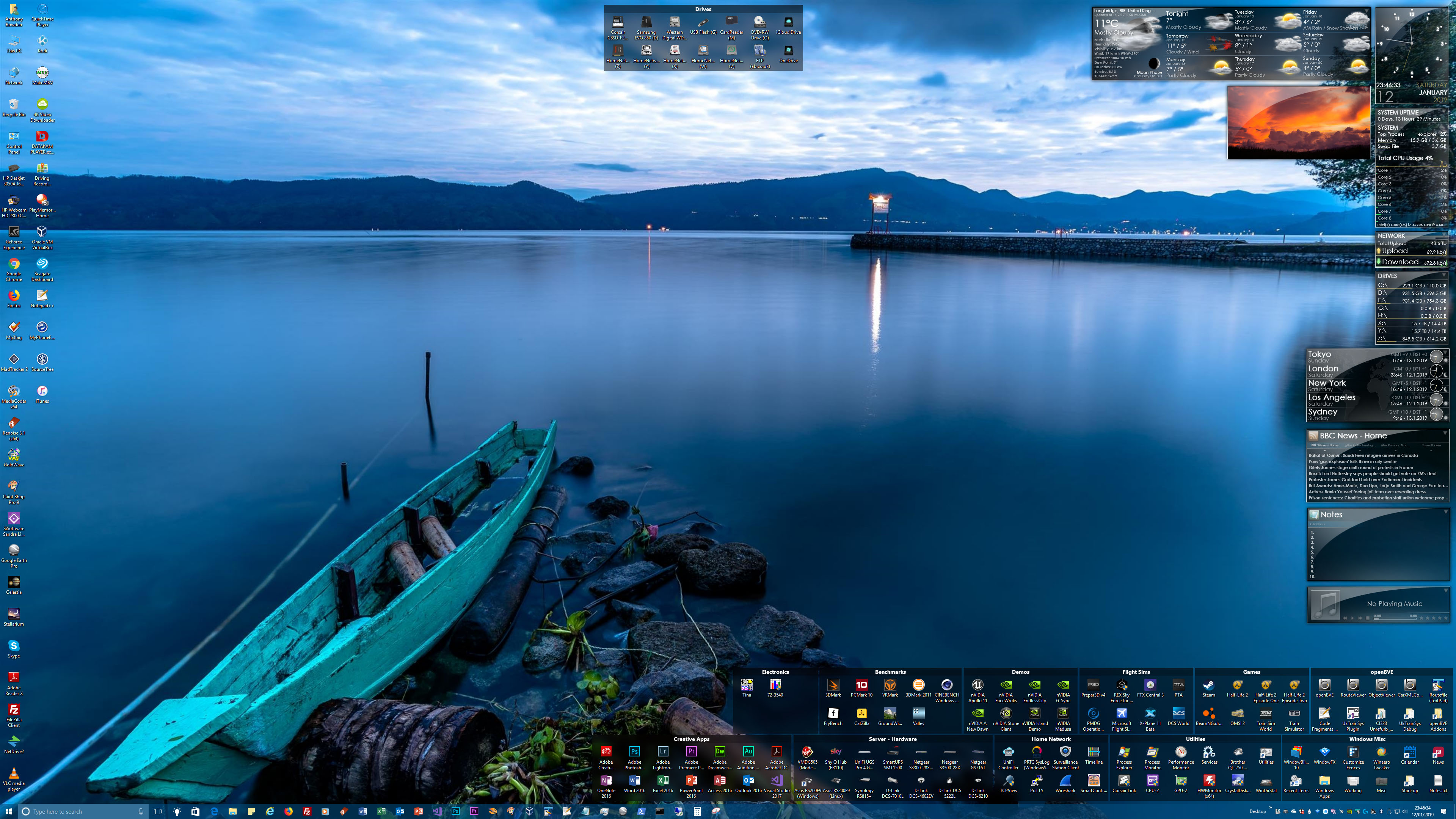Open Wireshark in the Home Network group

pyautogui.click(x=1065, y=781)
